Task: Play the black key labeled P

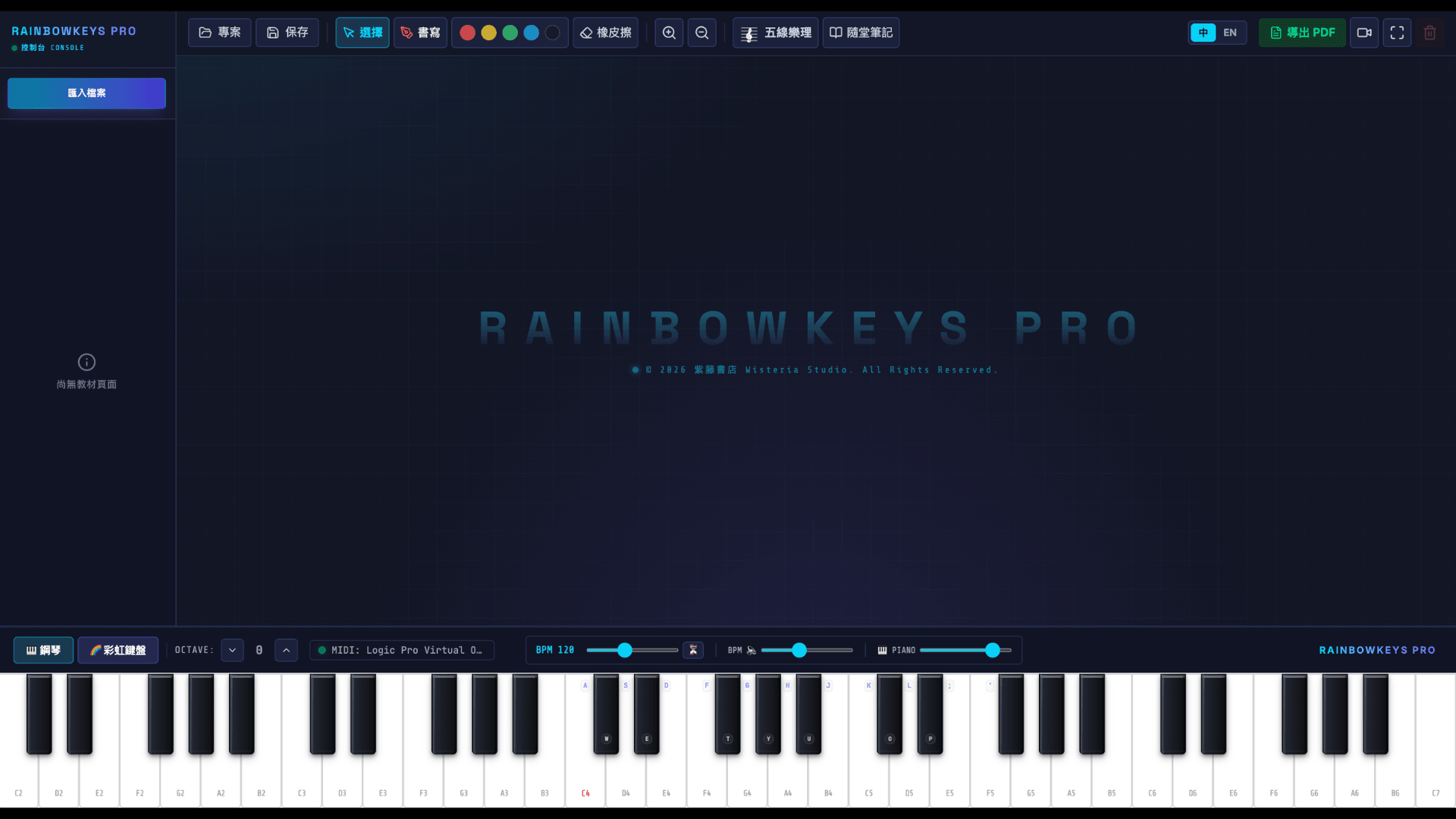Action: (930, 713)
